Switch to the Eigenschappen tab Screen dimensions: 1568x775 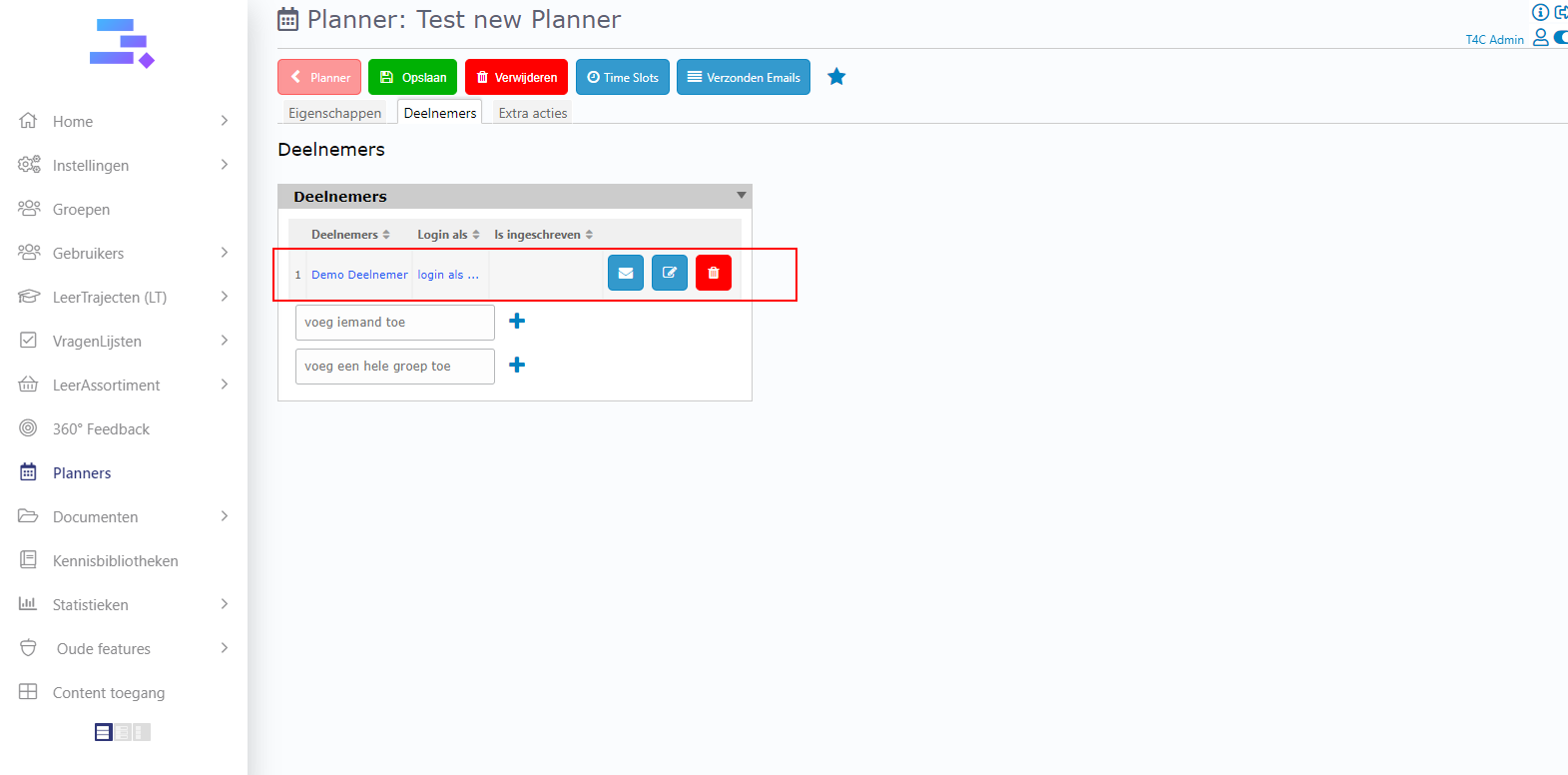(334, 113)
